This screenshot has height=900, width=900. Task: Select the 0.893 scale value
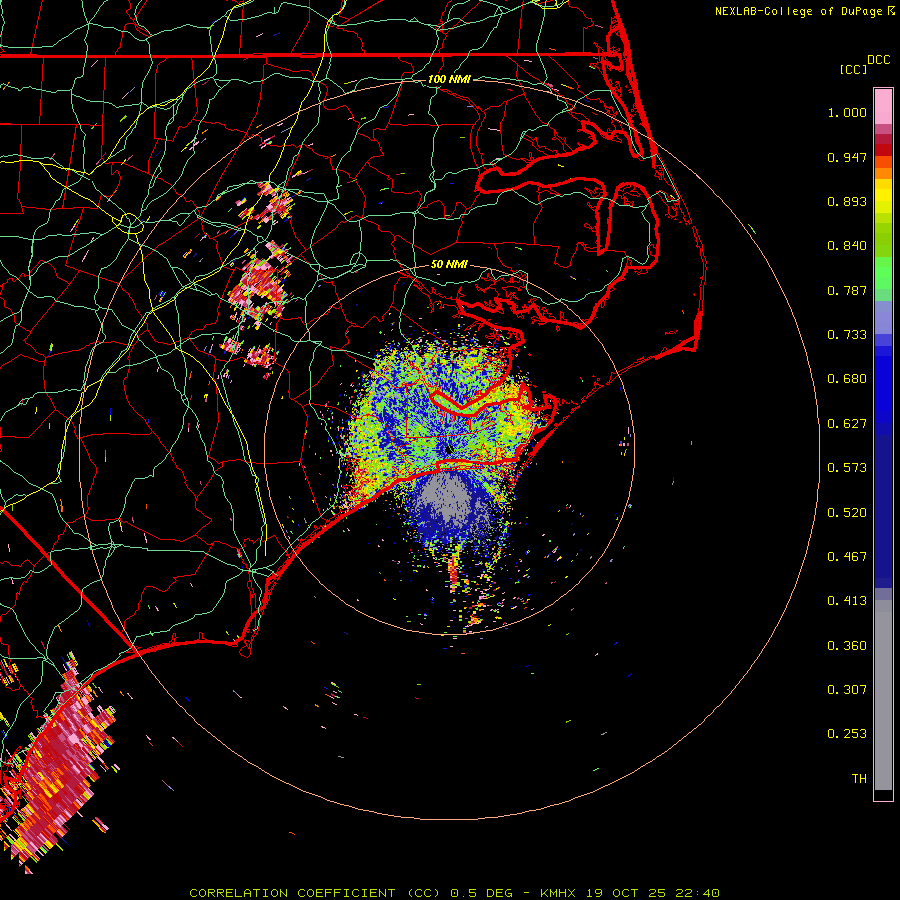pyautogui.click(x=847, y=201)
